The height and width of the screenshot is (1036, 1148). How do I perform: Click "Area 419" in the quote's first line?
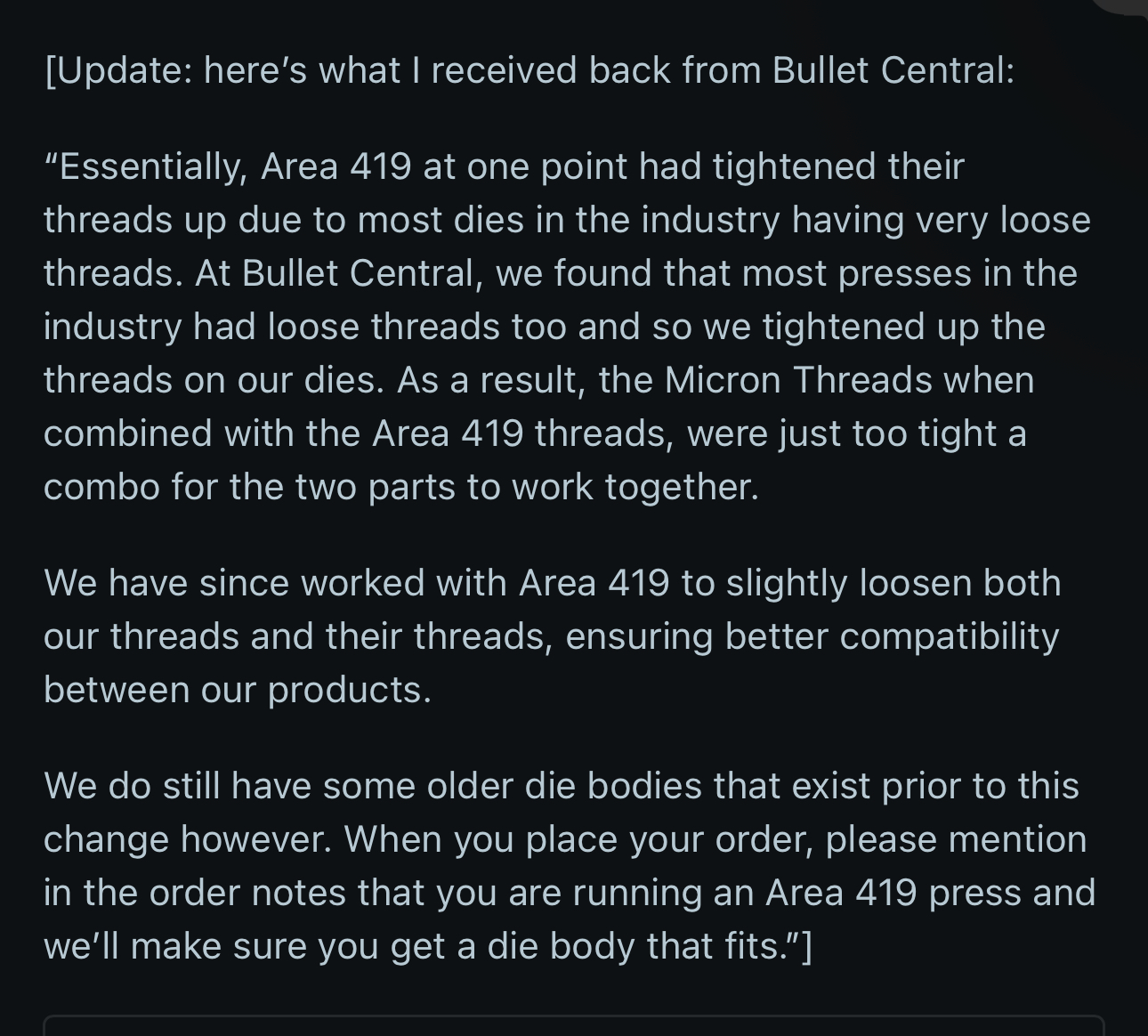[336, 166]
